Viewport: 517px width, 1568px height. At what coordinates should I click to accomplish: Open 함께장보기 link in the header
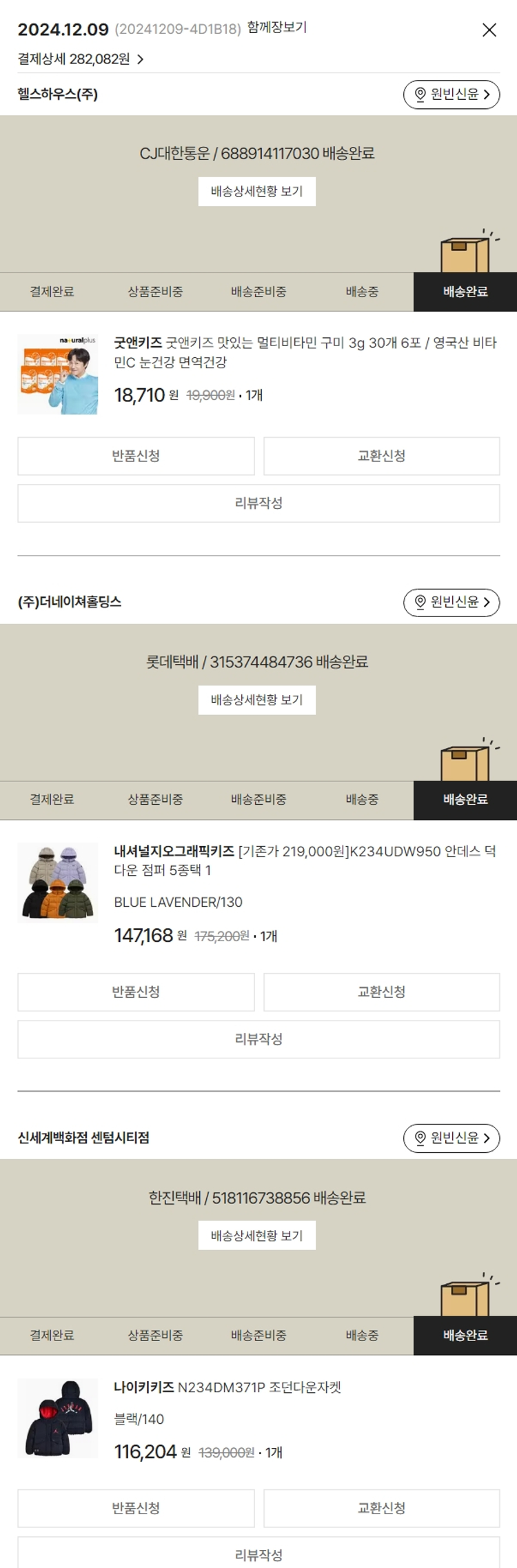point(277,28)
